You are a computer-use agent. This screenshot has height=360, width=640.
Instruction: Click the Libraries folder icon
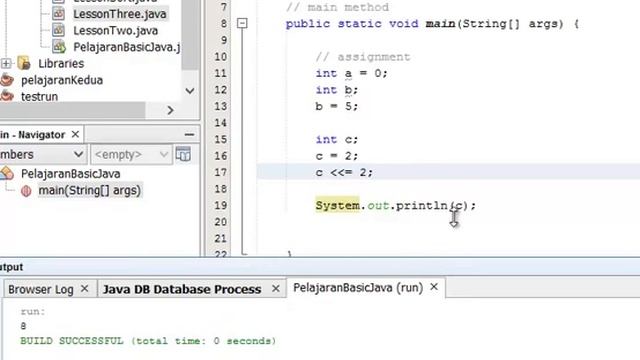tap(24, 63)
